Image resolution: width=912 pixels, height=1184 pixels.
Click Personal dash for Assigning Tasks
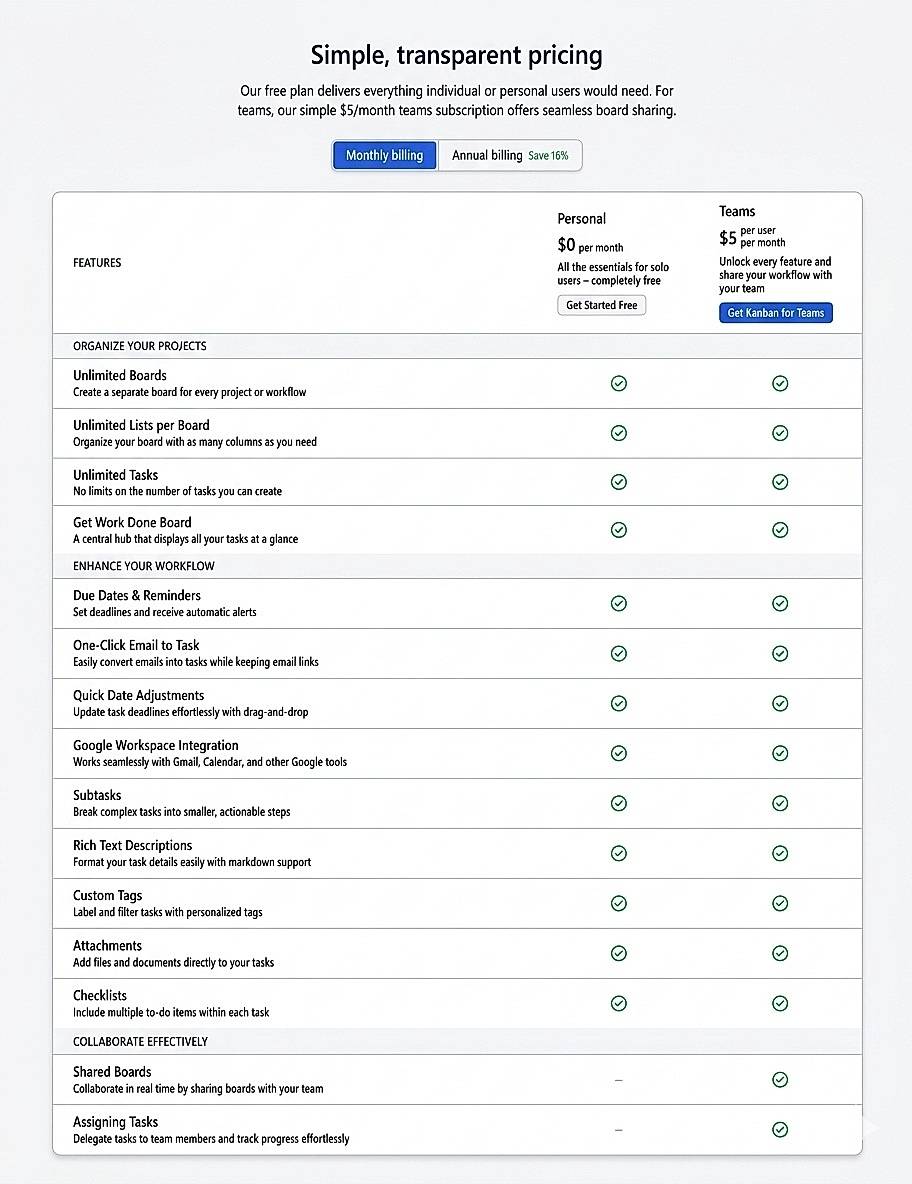pos(618,1130)
